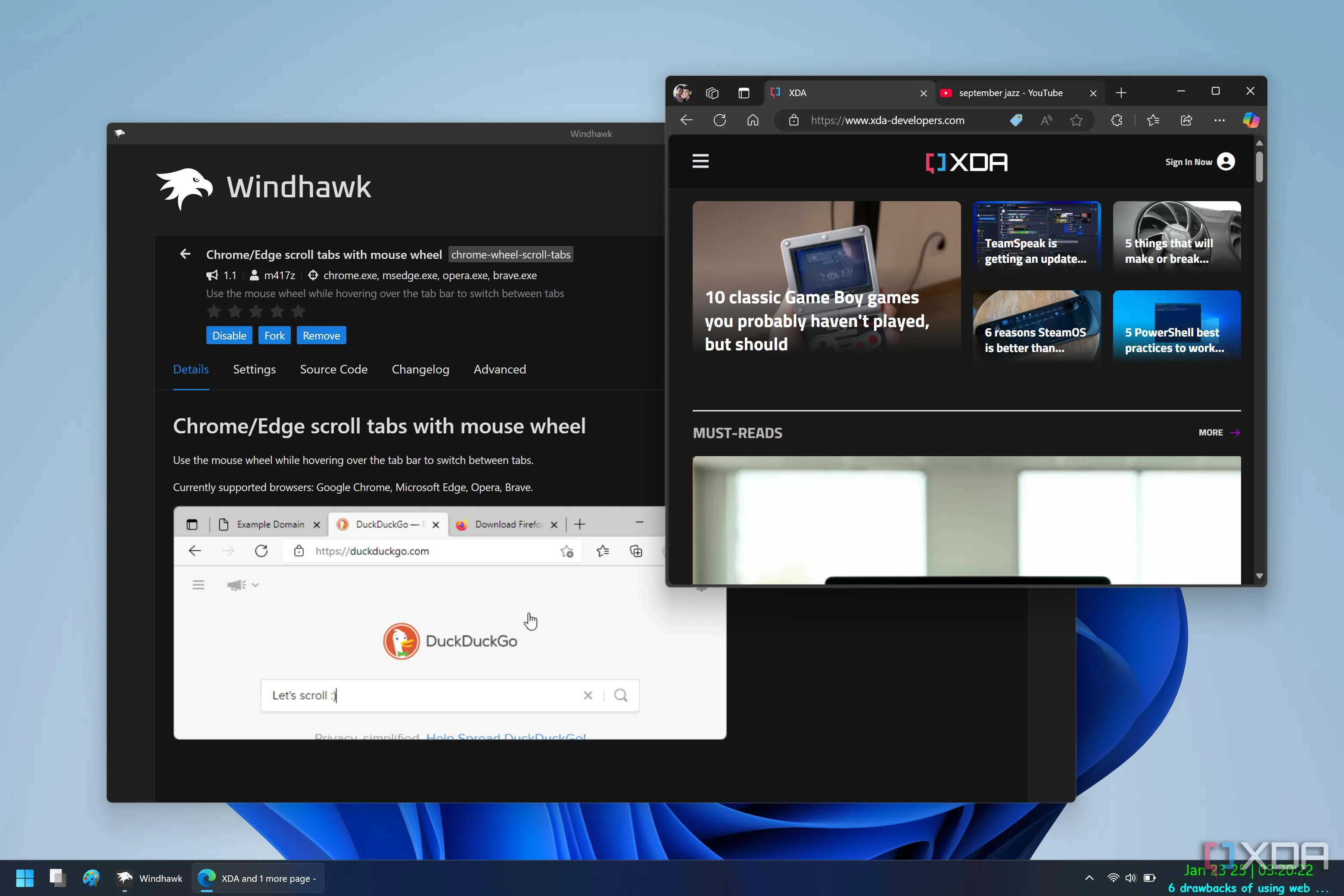
Task: Disable the chrome-wheel-scroll-tabs mod
Action: click(x=229, y=335)
